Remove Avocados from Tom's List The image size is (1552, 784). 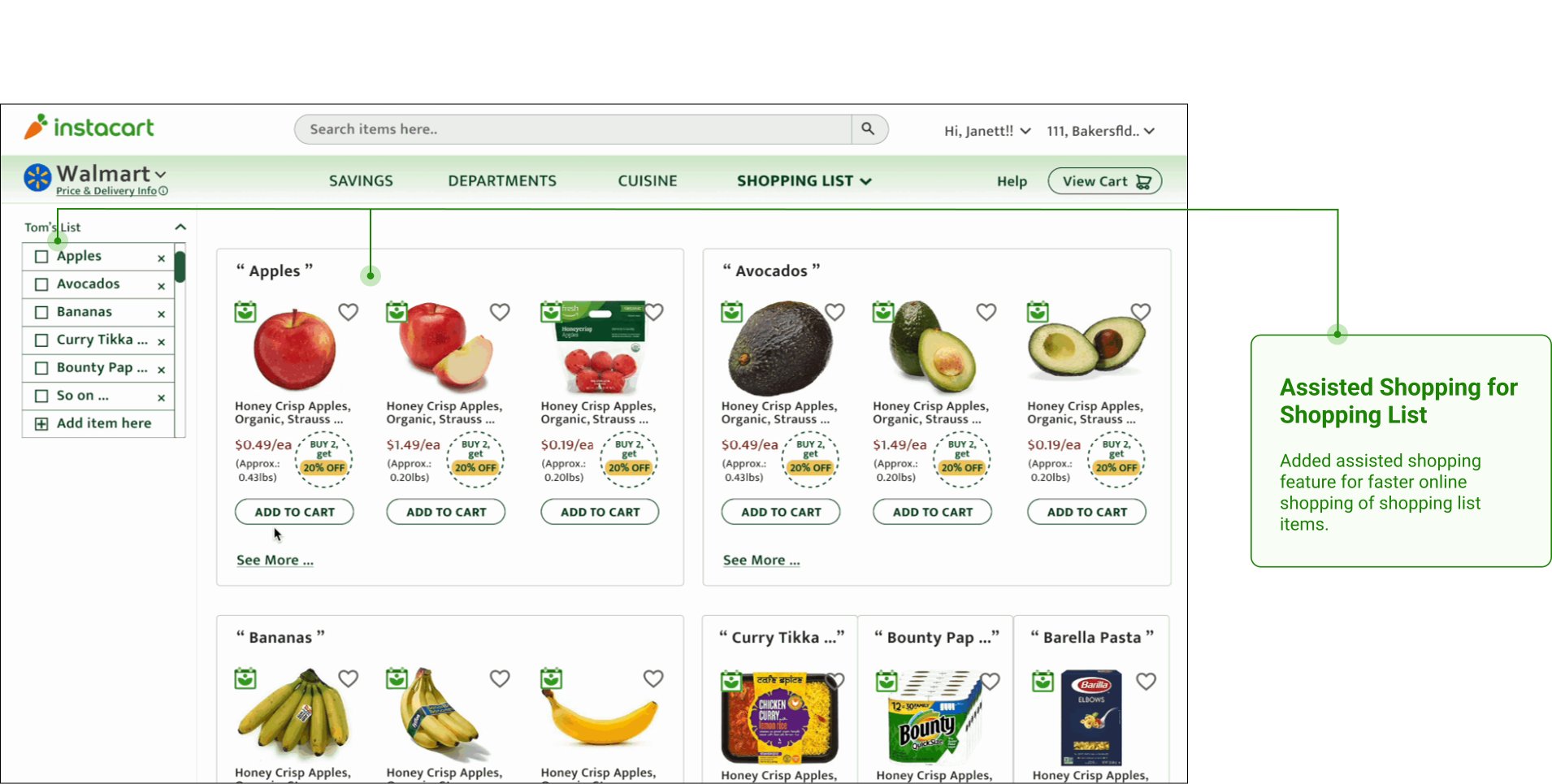[161, 286]
